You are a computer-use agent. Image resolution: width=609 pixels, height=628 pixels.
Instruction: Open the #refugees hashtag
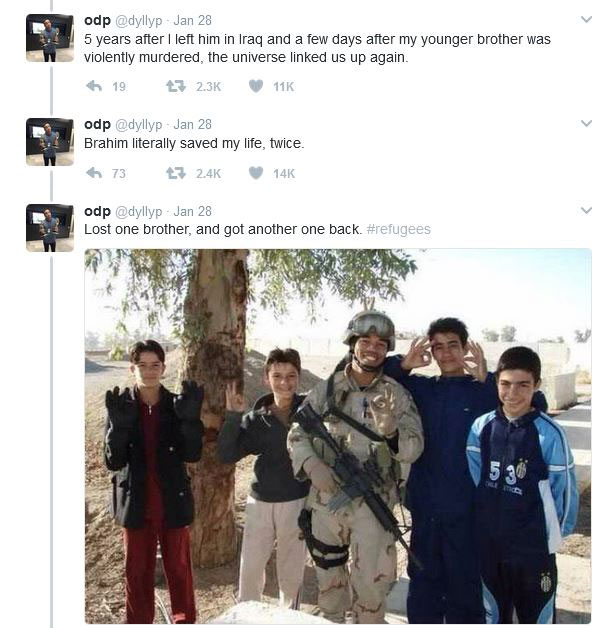click(398, 229)
